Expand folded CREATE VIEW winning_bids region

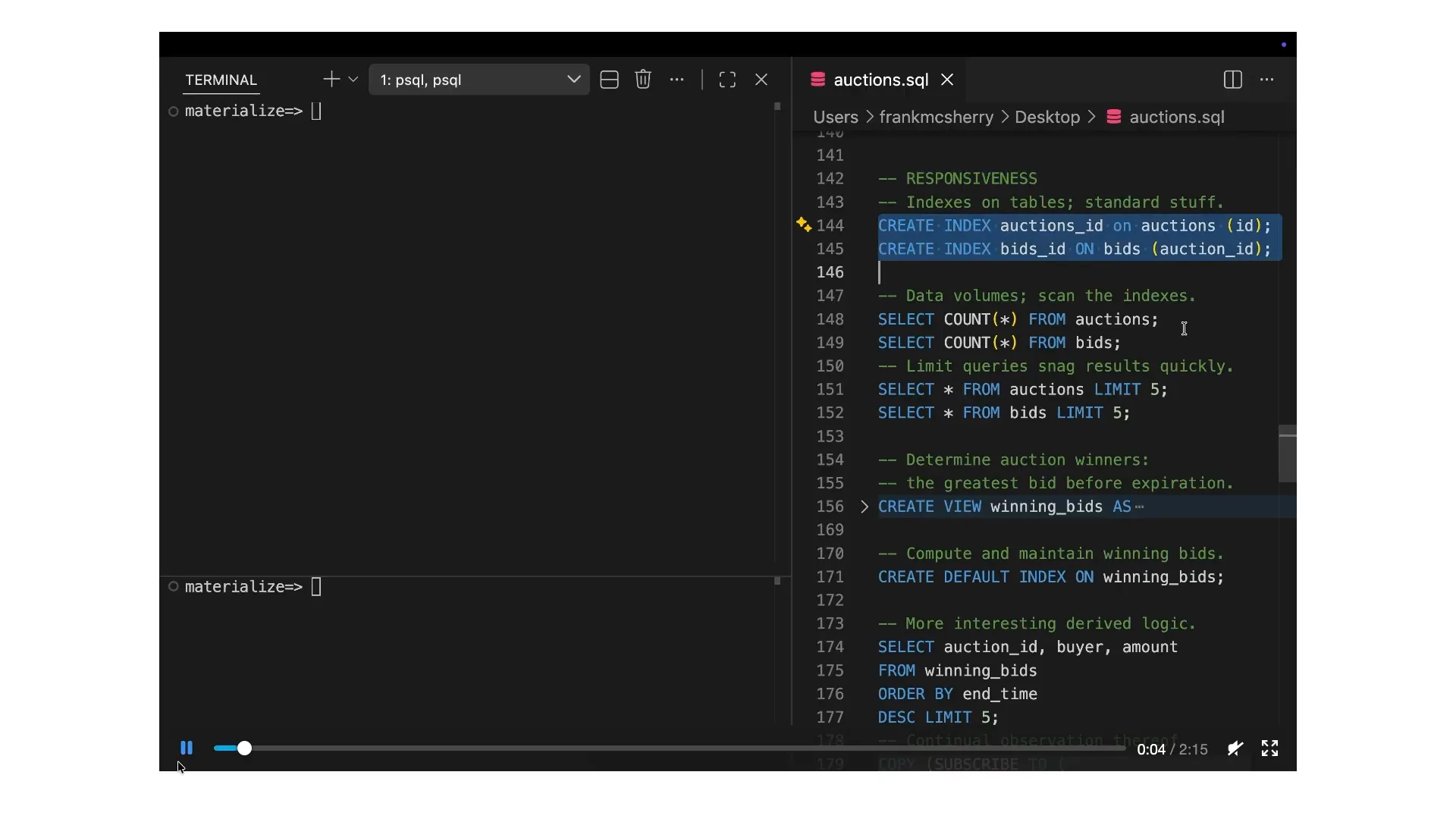point(864,507)
